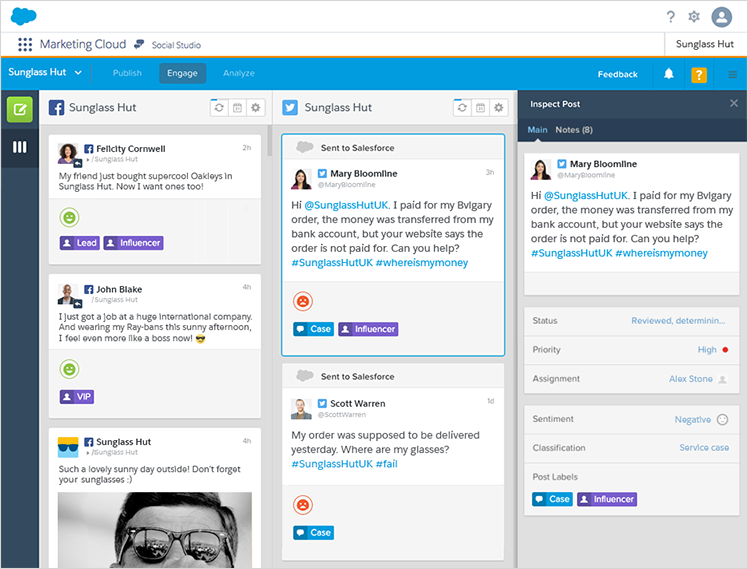Viewport: 748px width, 569px height.
Task: Click Sent to Salesforce header on Scott's tweet
Action: (393, 376)
